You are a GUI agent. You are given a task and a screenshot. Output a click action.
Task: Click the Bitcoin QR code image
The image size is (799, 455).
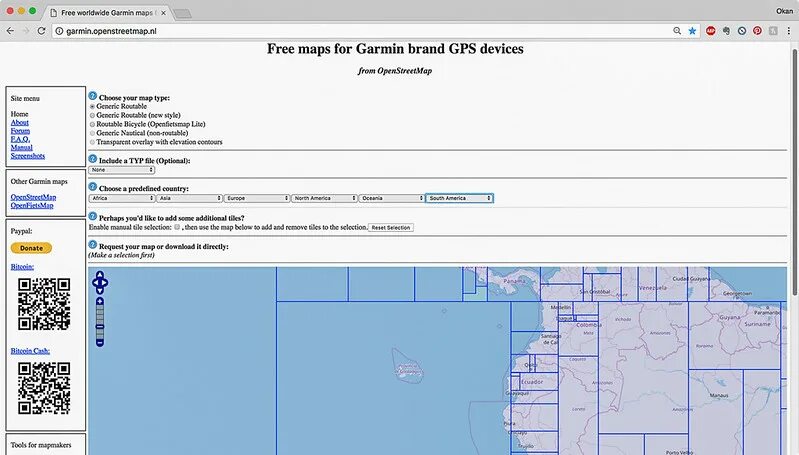(x=44, y=304)
